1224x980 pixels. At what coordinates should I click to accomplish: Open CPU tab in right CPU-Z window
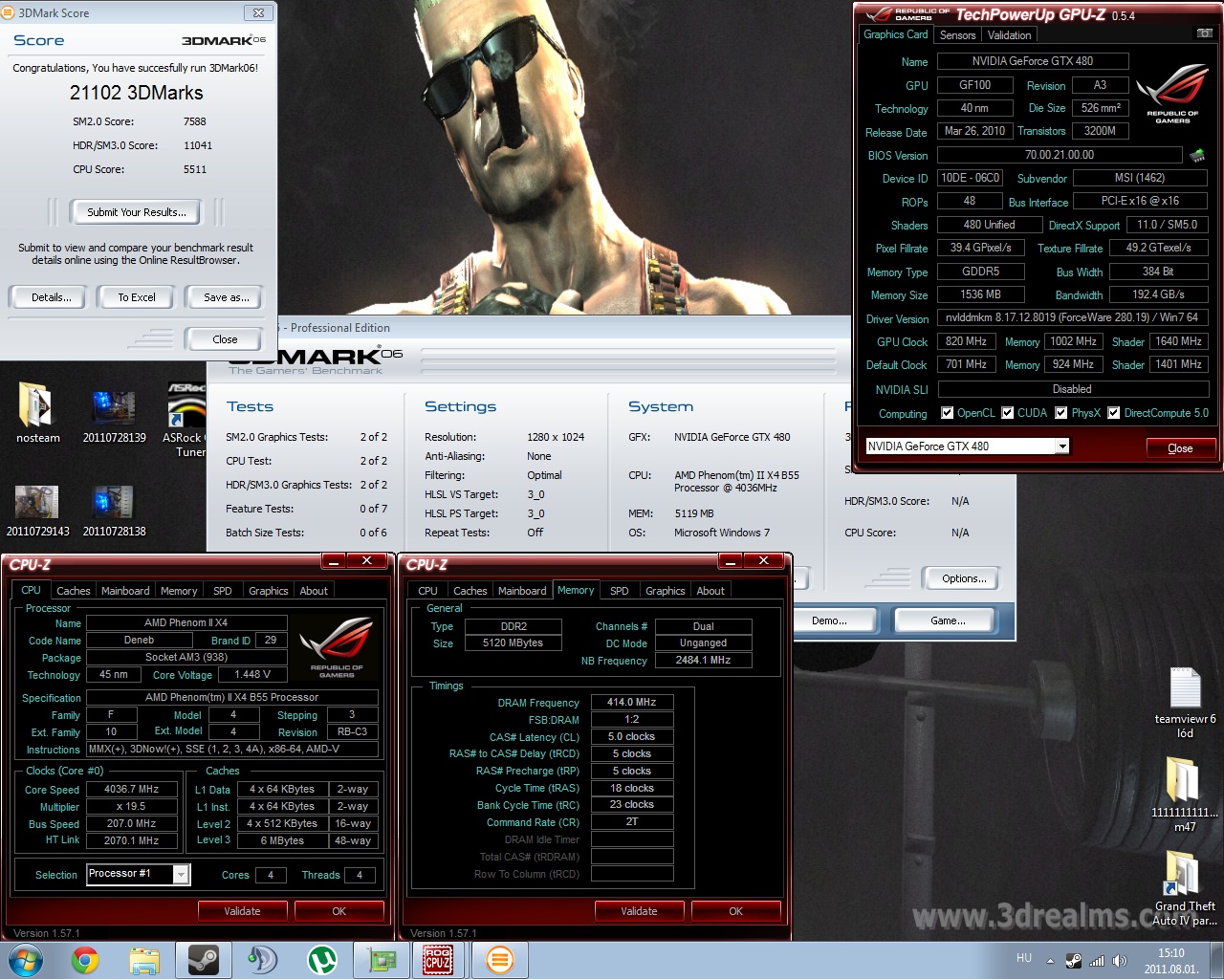coord(427,591)
